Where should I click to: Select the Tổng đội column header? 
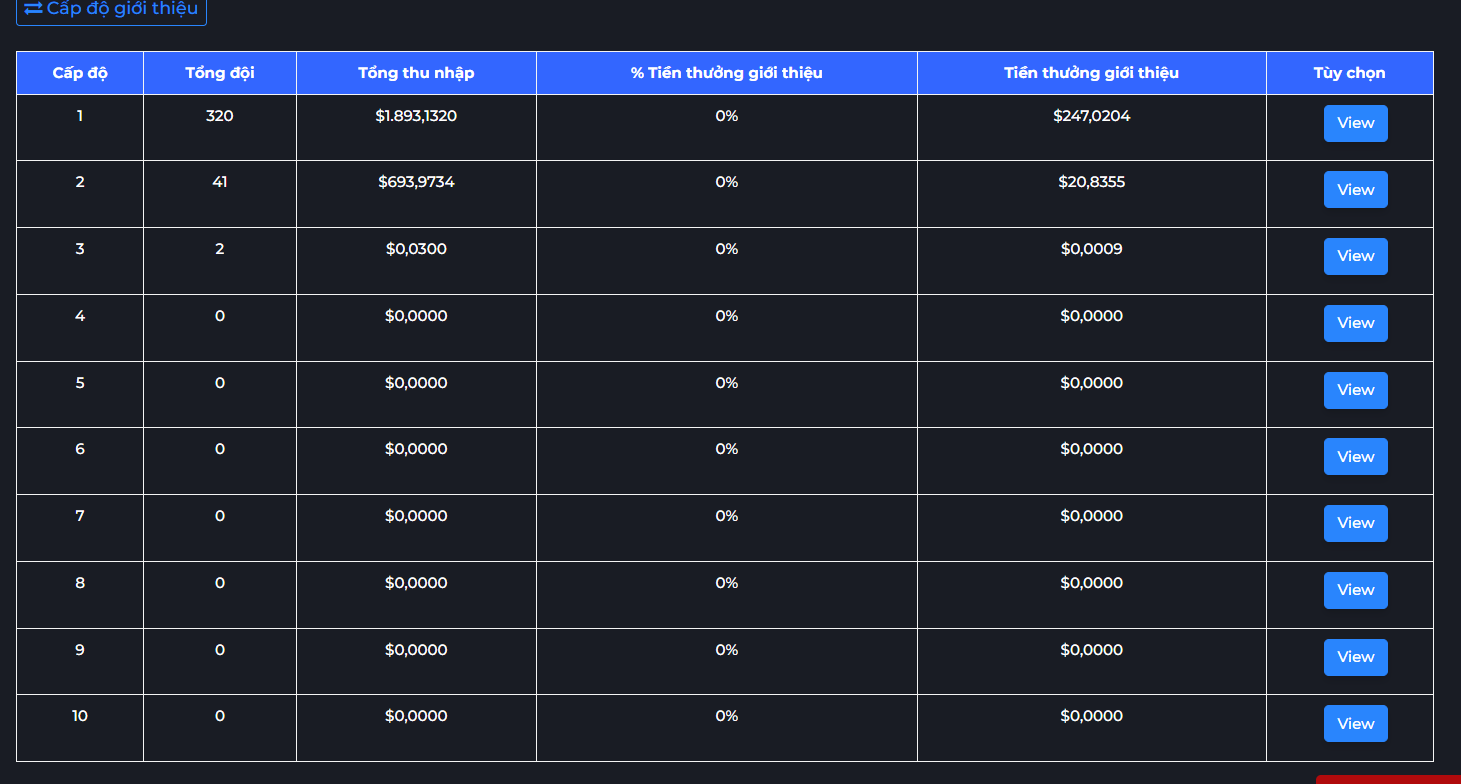pyautogui.click(x=220, y=73)
